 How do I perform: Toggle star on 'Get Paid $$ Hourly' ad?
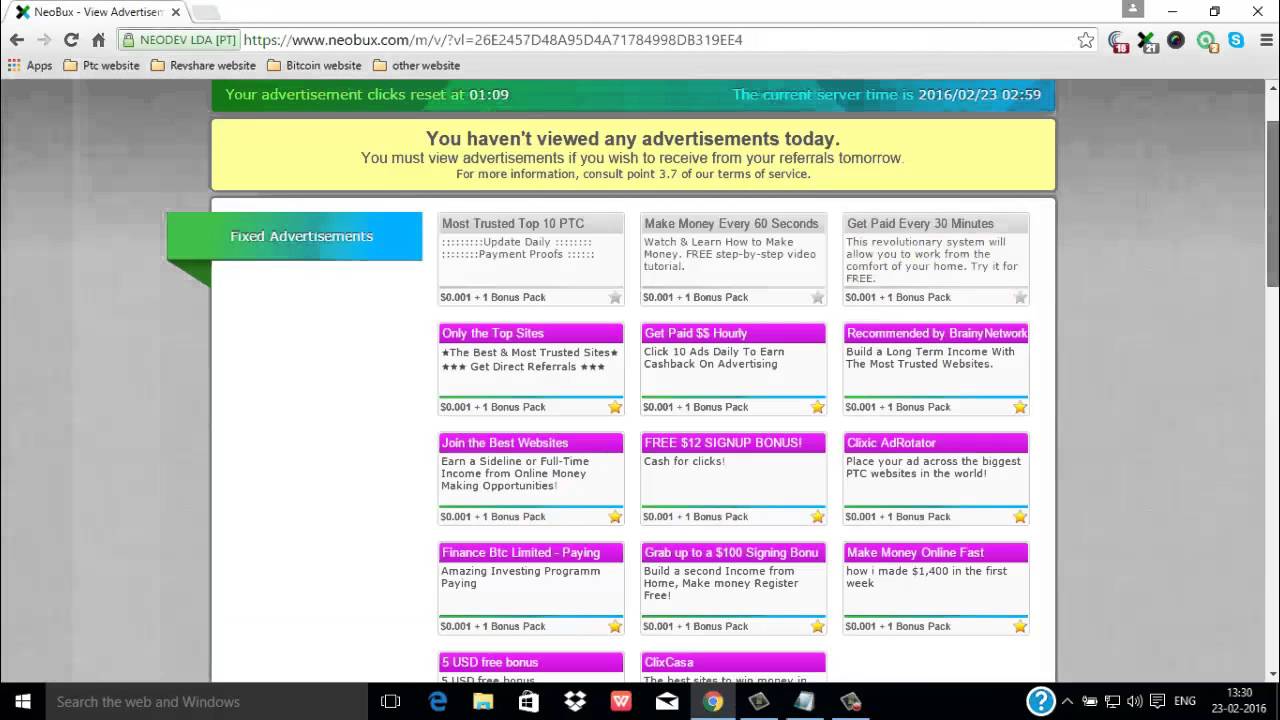tap(817, 407)
